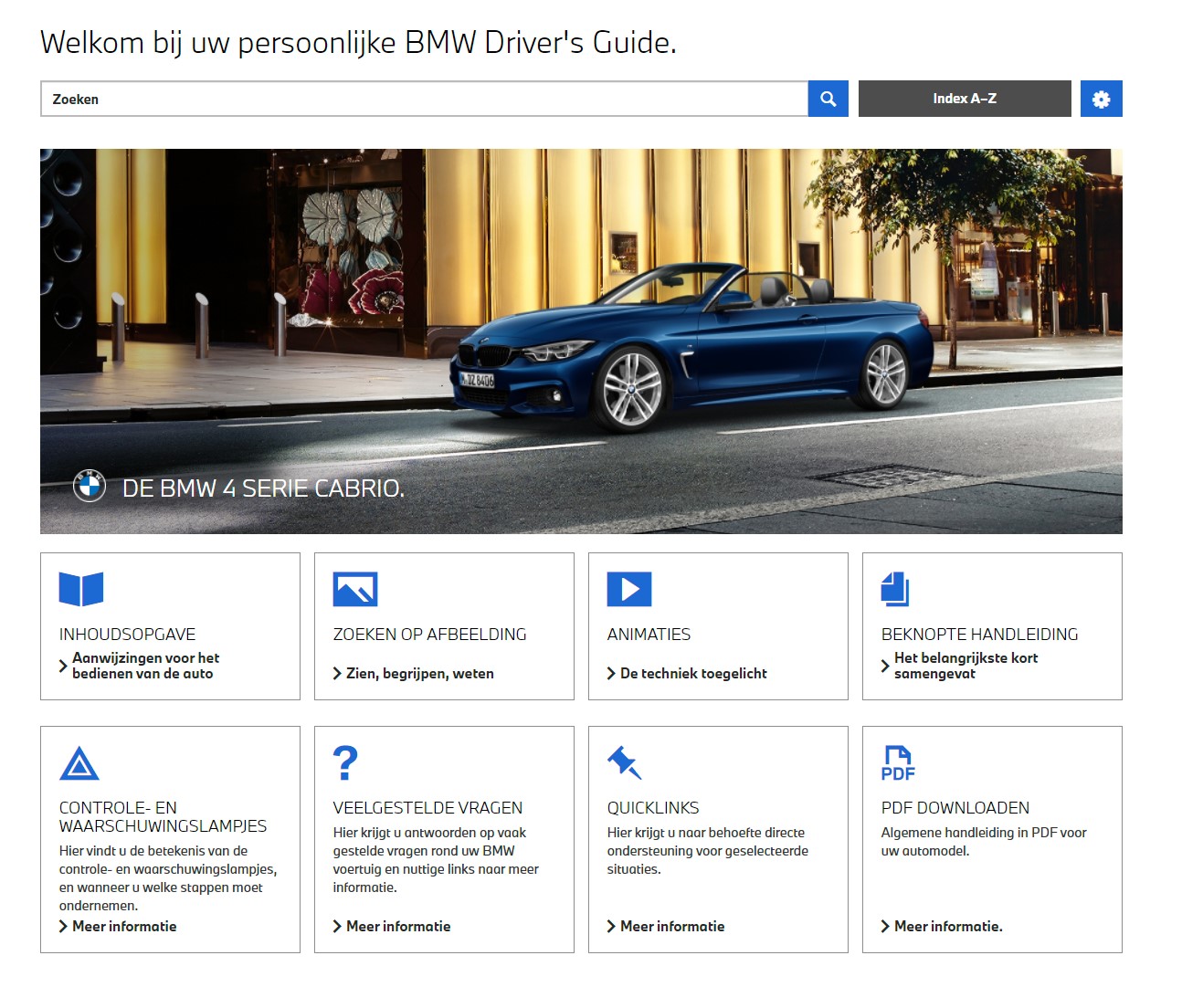The height and width of the screenshot is (1008, 1203).
Task: Focus the Zoeken search field
Action: 425,99
